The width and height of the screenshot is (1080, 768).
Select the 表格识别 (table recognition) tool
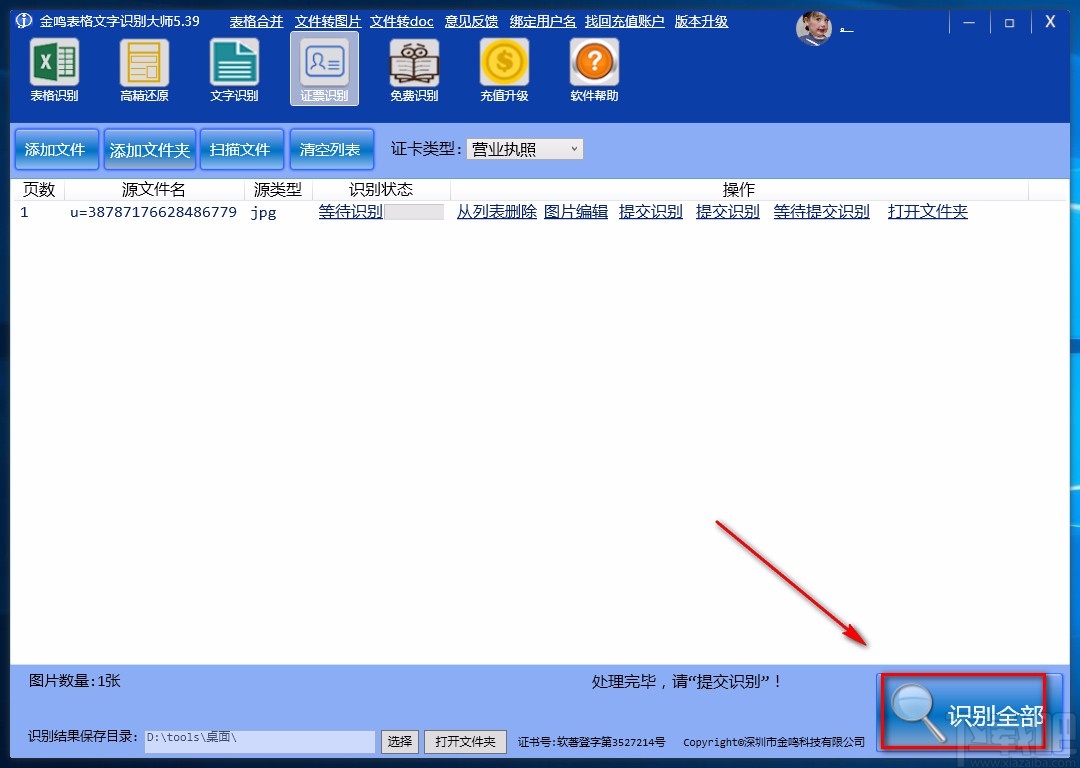click(x=54, y=68)
